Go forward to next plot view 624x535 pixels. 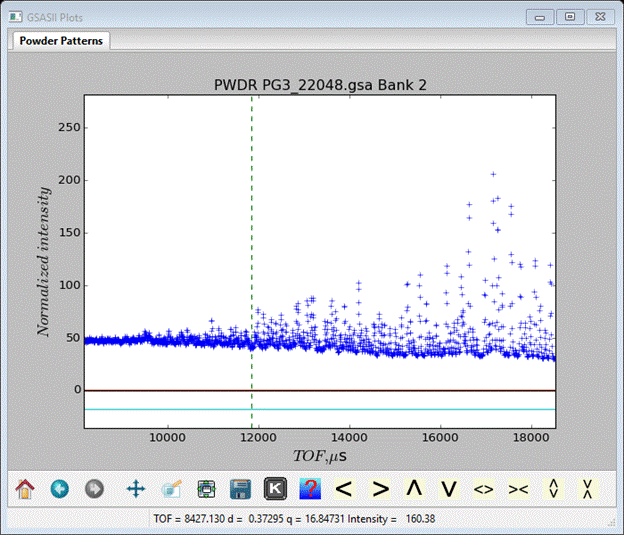click(x=94, y=489)
